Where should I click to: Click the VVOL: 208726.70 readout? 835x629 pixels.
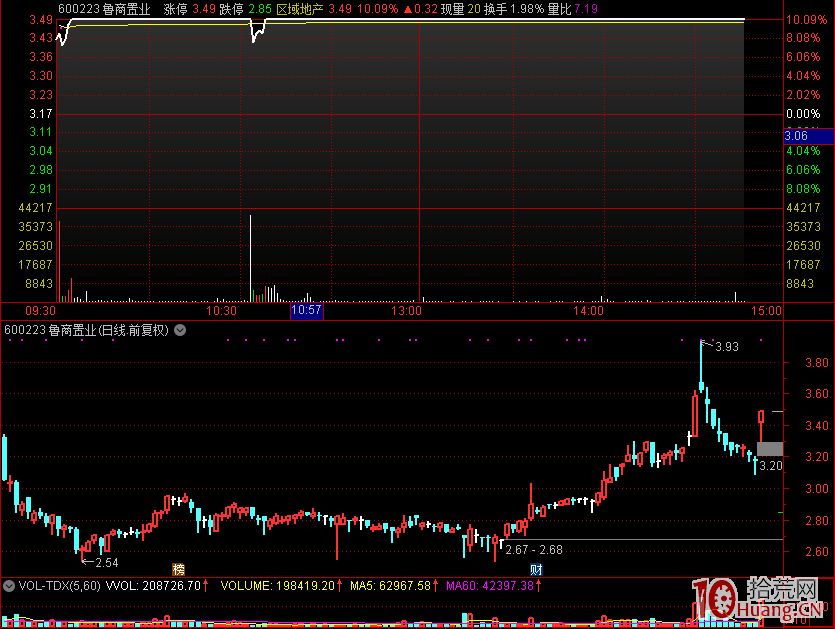(156, 586)
